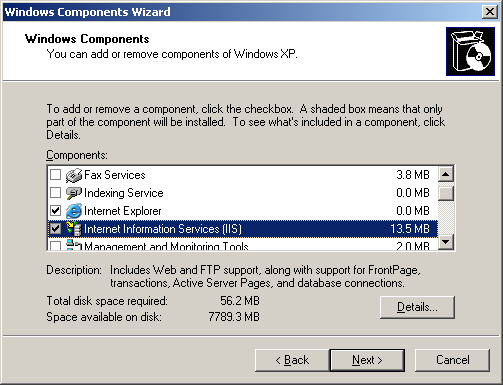Tick the Management and Monitoring Tools checkbox
Image resolution: width=503 pixels, height=385 pixels.
[55, 246]
